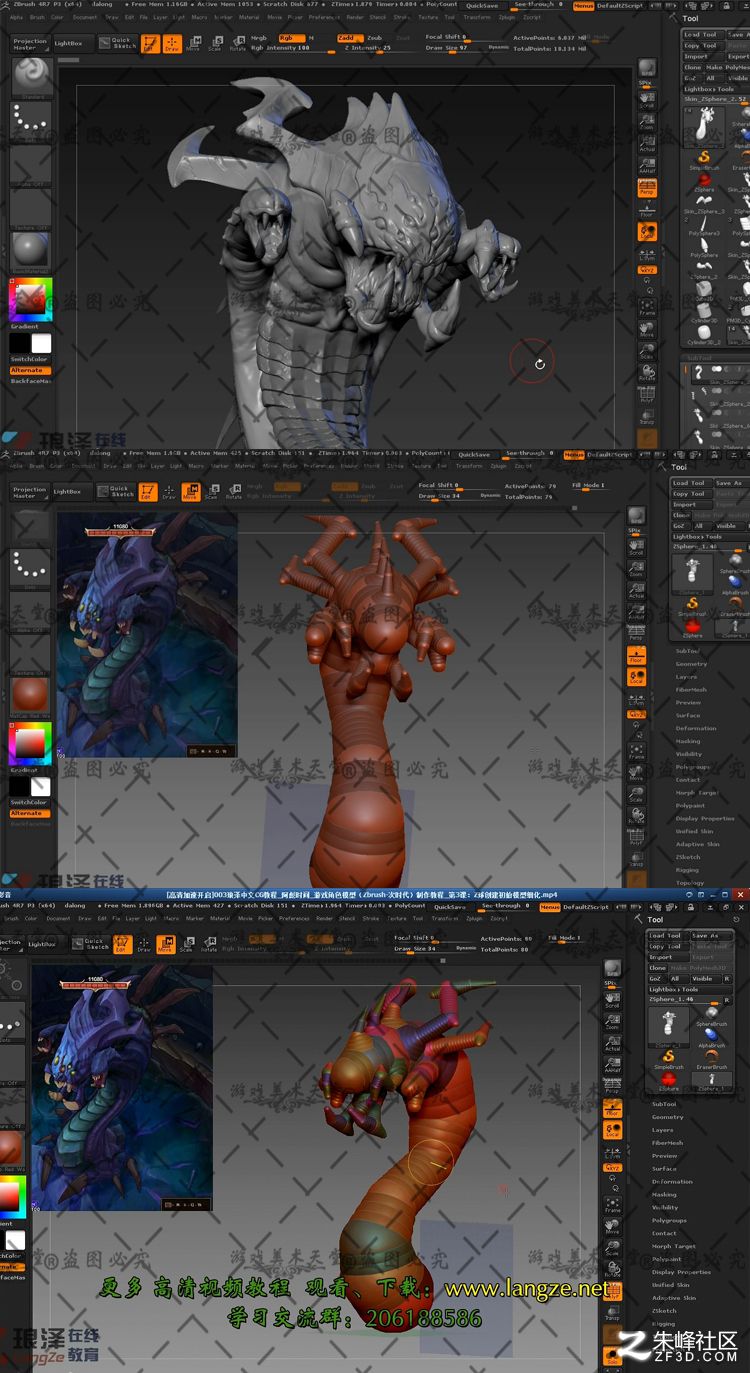Viewport: 750px width, 1373px height.
Task: Open the Preferences menu in the top window
Action: (324, 17)
